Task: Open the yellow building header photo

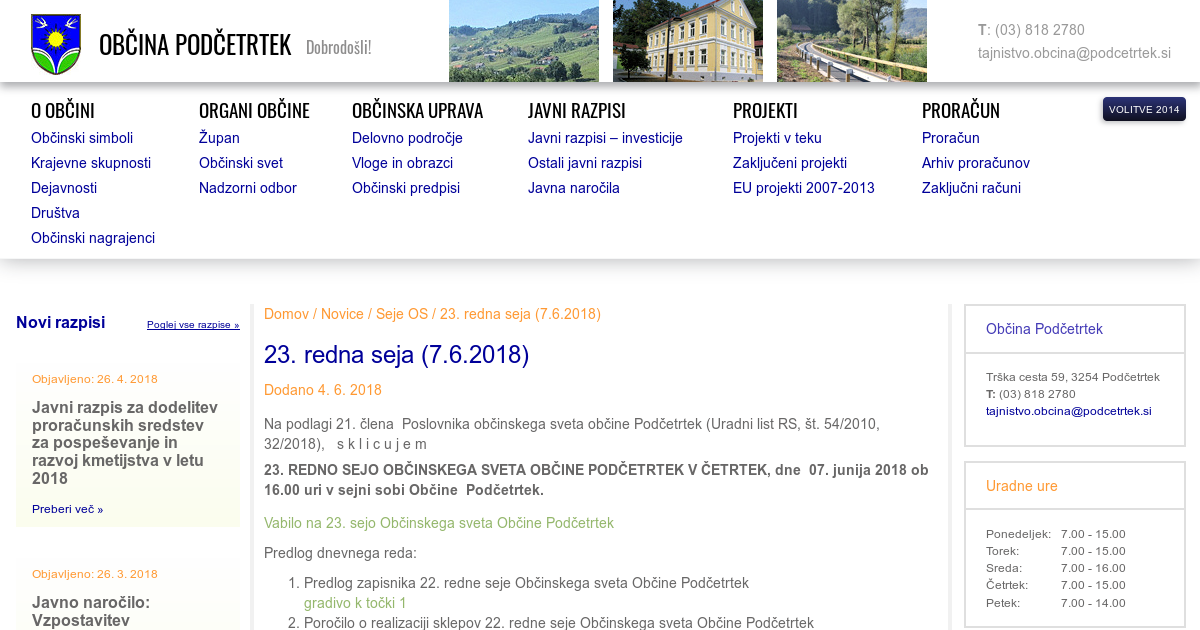Action: (687, 41)
